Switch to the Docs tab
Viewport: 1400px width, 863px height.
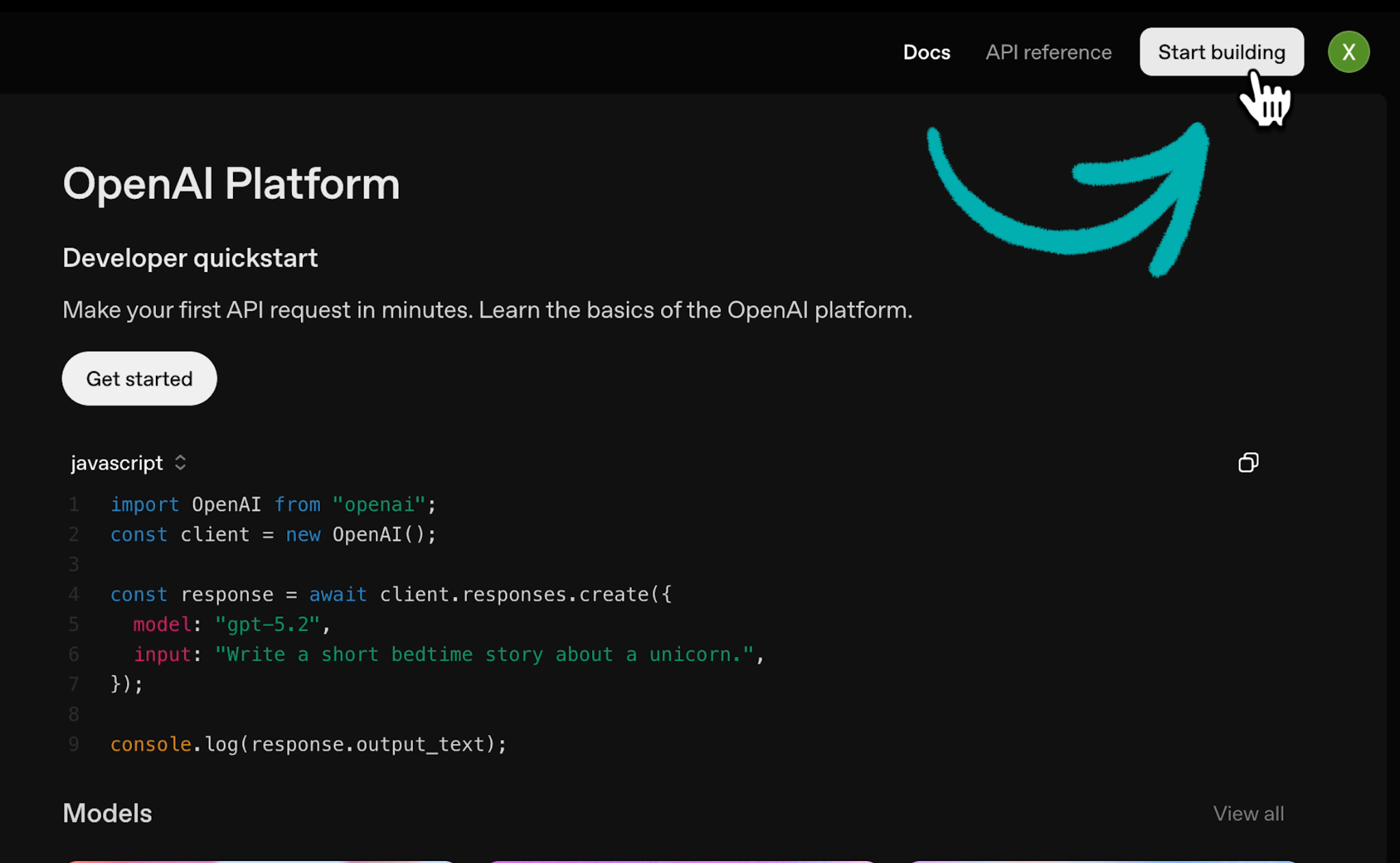pos(926,53)
